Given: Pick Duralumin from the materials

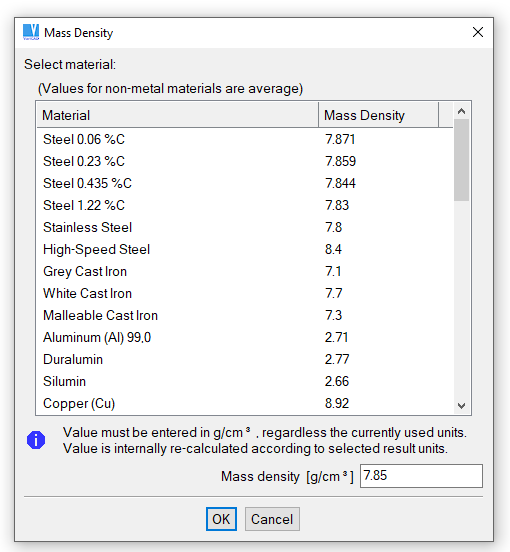Looking at the screenshot, I should coord(245,359).
